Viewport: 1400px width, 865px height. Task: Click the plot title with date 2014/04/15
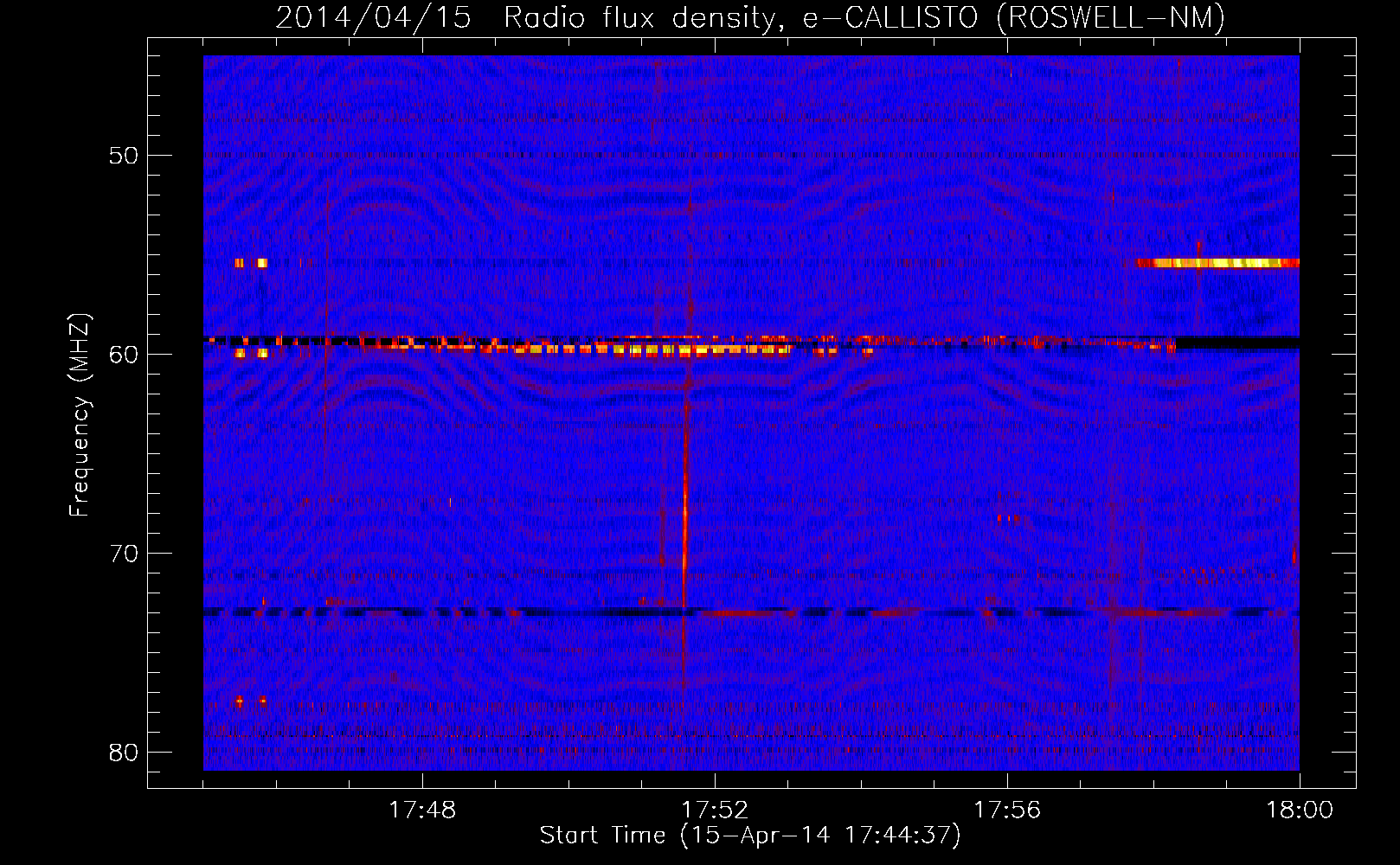coord(750,17)
